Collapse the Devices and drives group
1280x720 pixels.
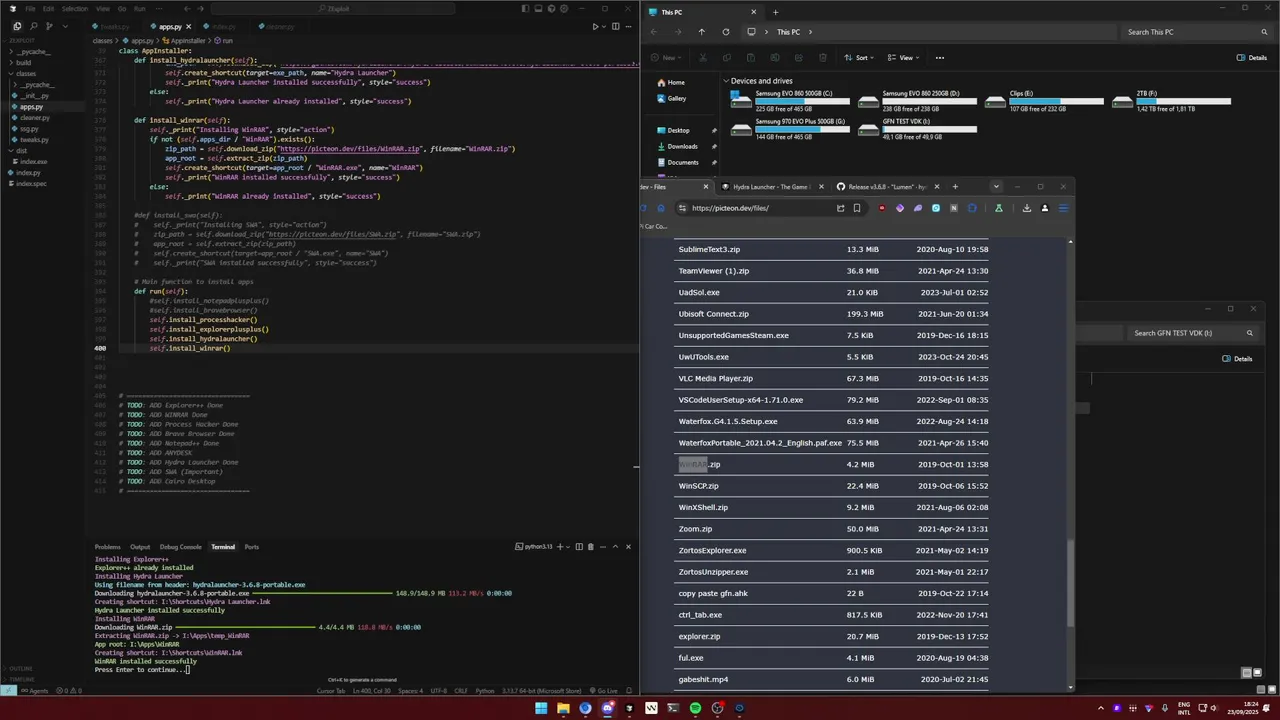coord(727,81)
